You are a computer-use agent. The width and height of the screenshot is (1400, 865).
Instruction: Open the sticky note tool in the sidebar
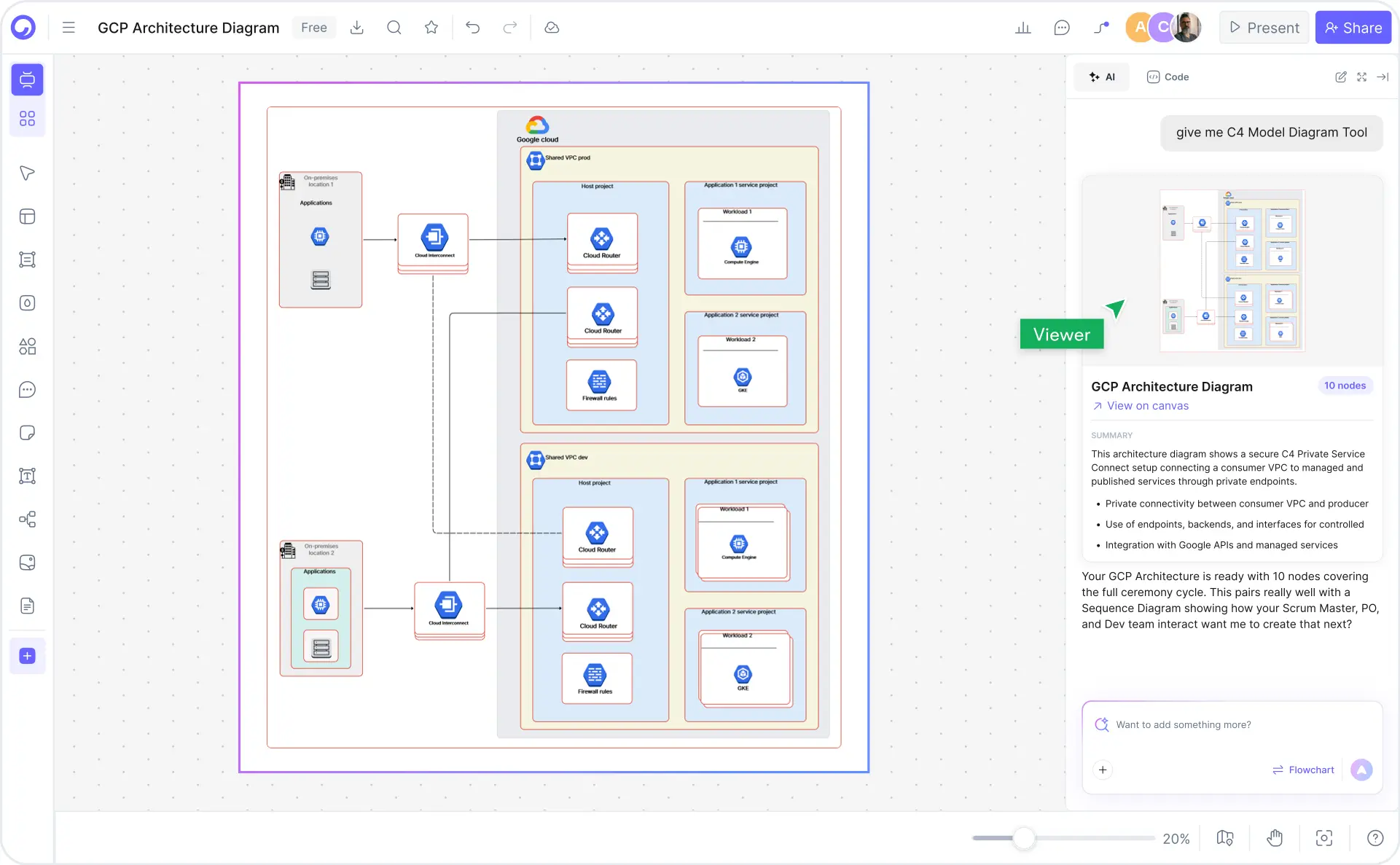(x=27, y=432)
